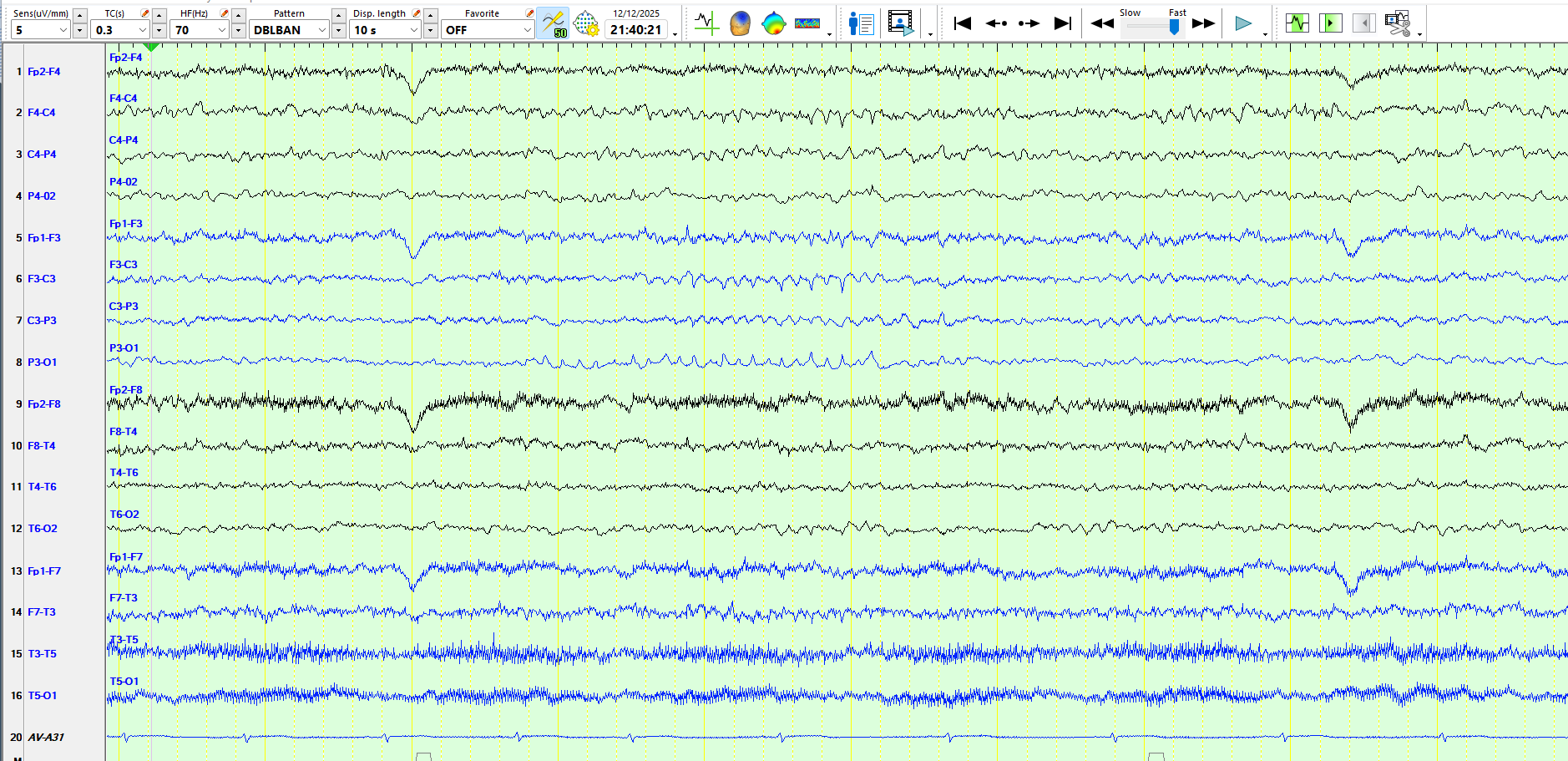Click the pencil icon beside Favorite

(529, 13)
